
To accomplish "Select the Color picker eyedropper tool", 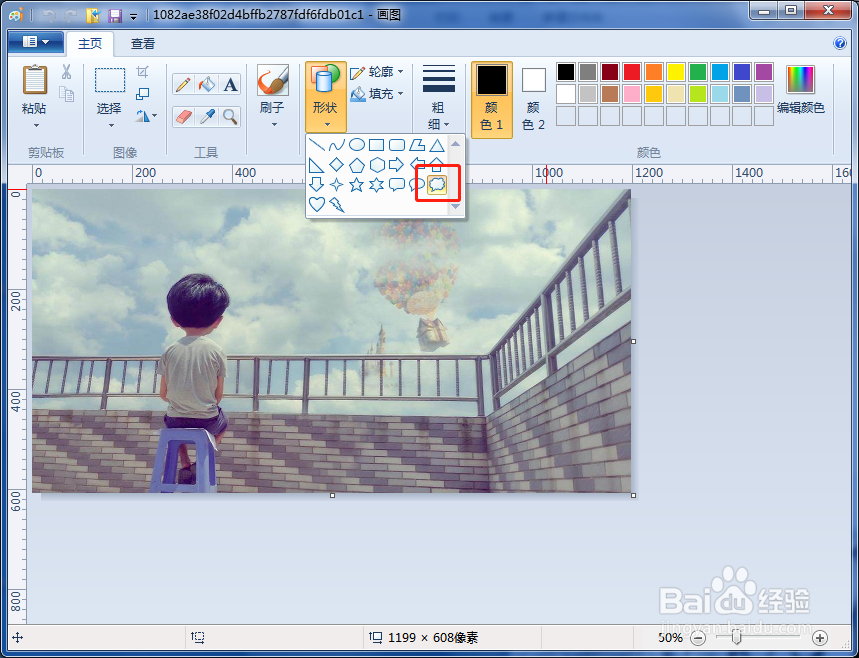I will (x=207, y=117).
